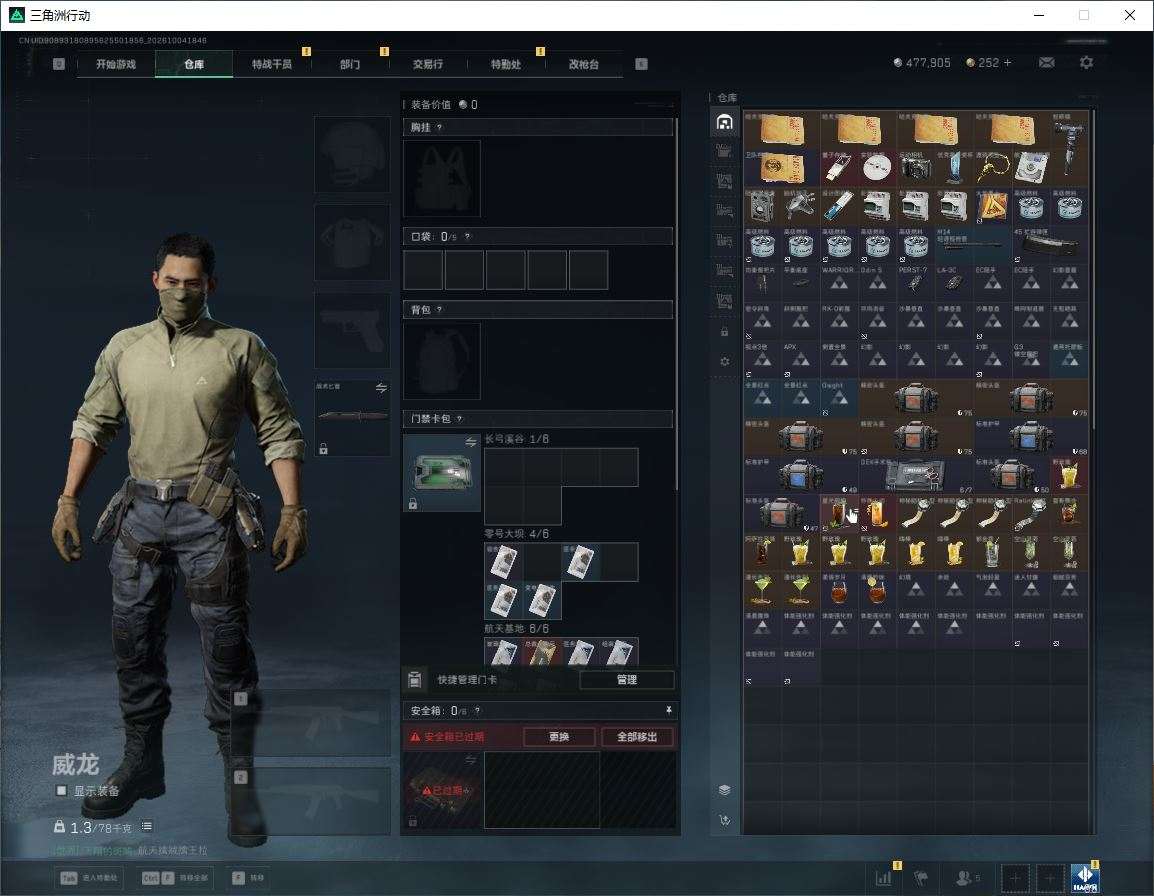Open the mail inbox envelope icon
Viewport: 1154px width, 896px height.
click(1046, 63)
